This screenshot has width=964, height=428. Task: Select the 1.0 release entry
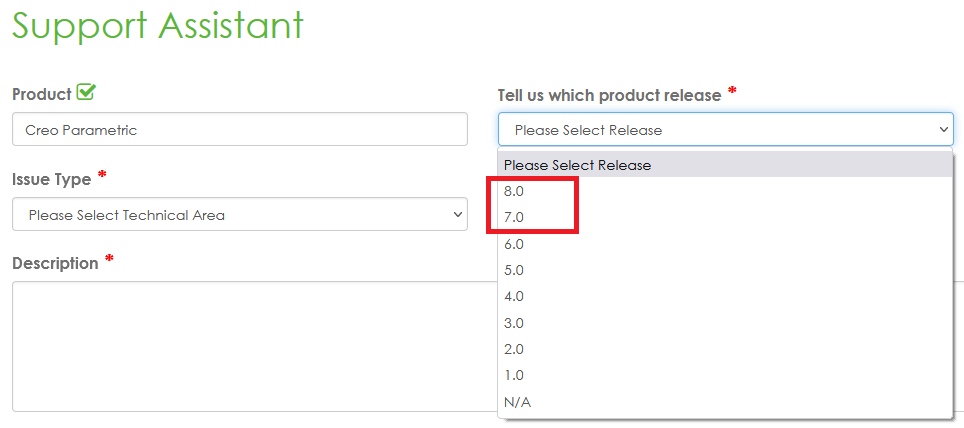[x=515, y=375]
